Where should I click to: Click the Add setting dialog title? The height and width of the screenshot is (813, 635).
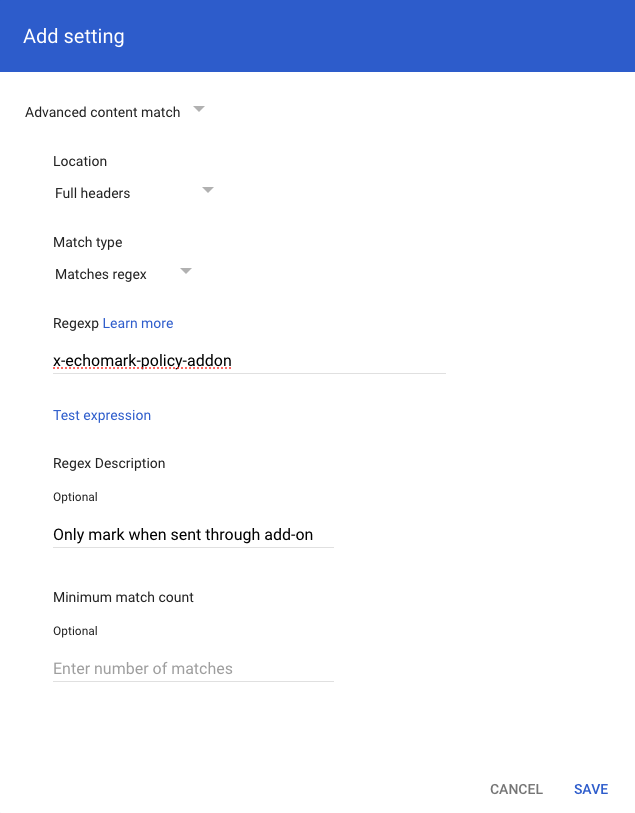(74, 36)
